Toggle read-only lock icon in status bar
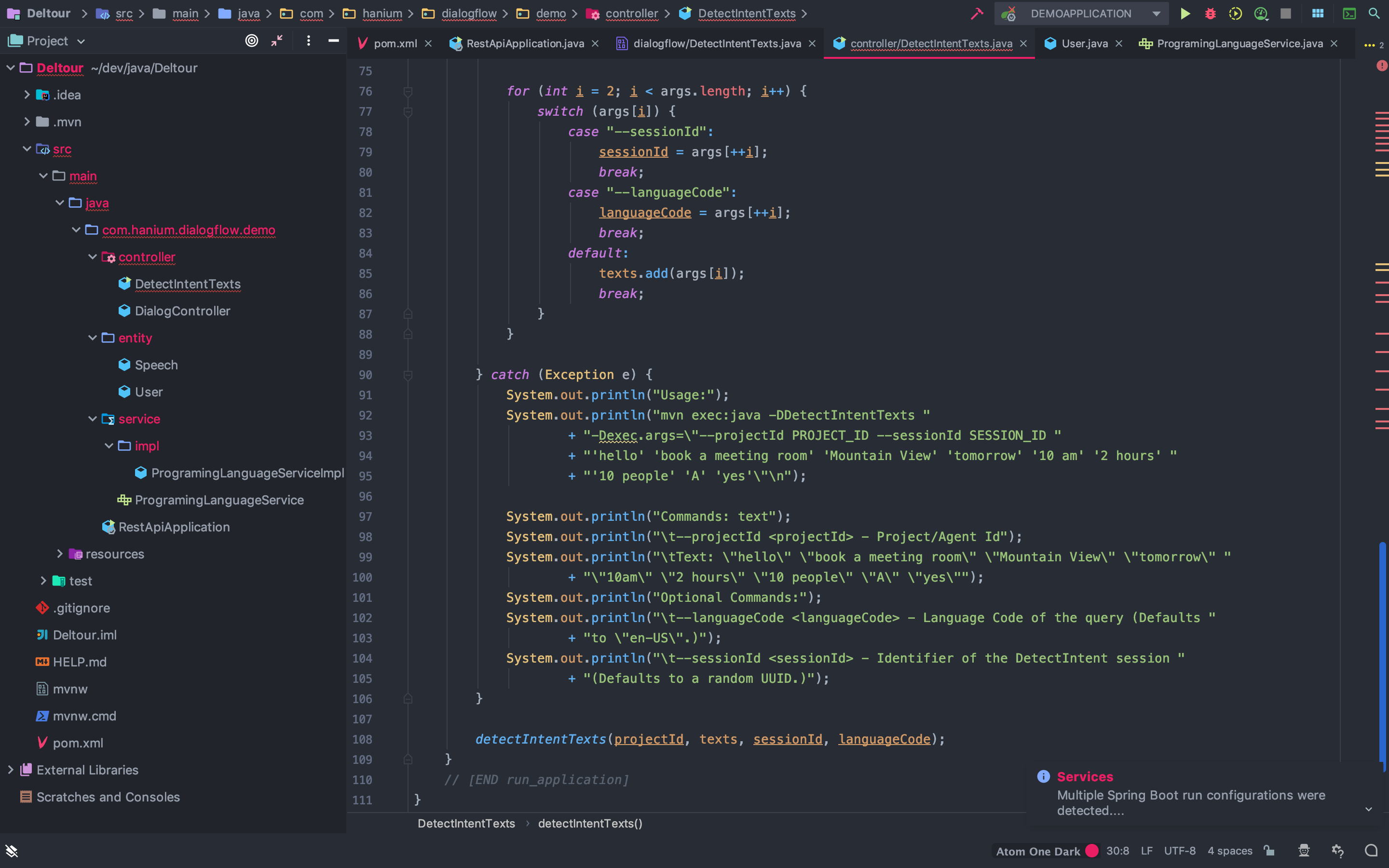1389x868 pixels. click(1269, 851)
